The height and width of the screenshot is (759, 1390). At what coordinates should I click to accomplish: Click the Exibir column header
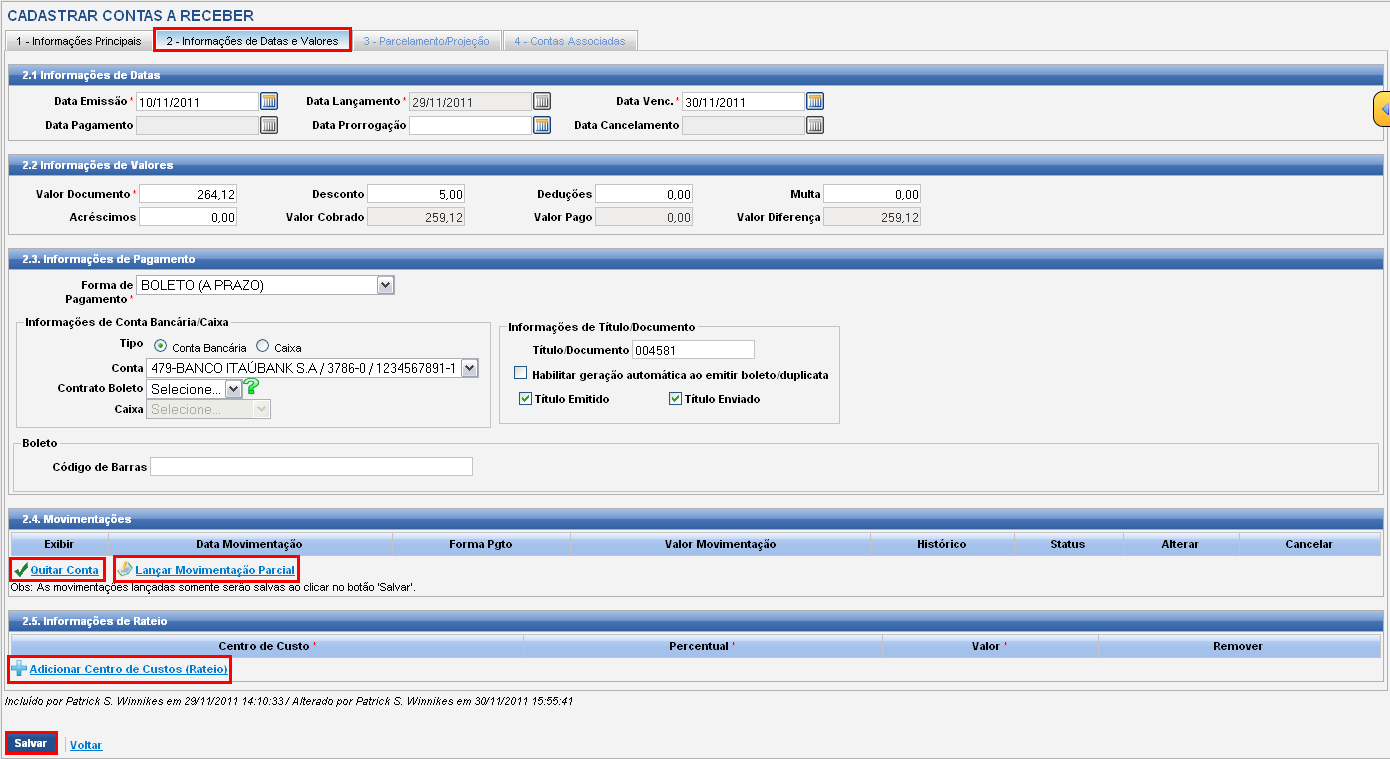59,544
